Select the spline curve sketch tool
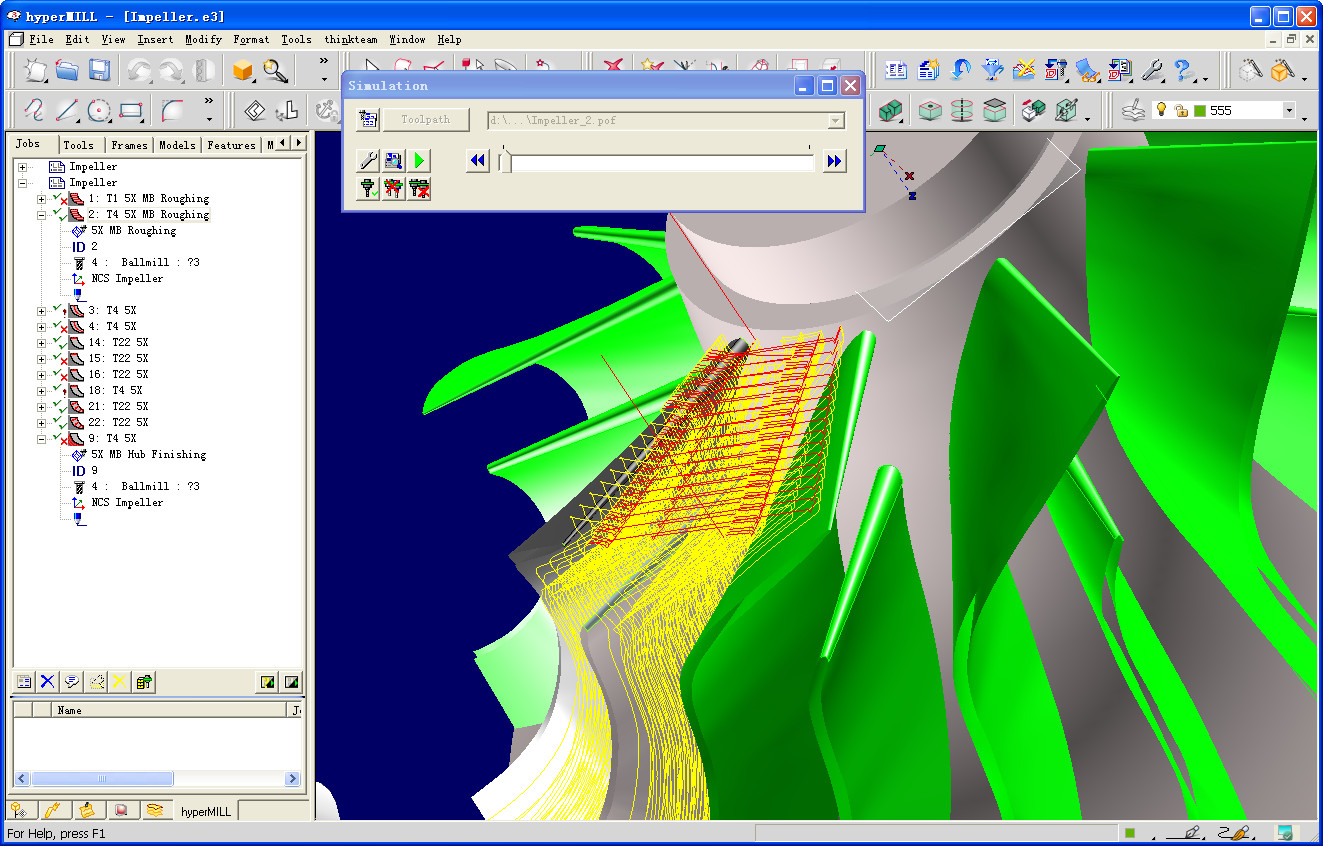Screen dimensions: 1323x846 36,109
